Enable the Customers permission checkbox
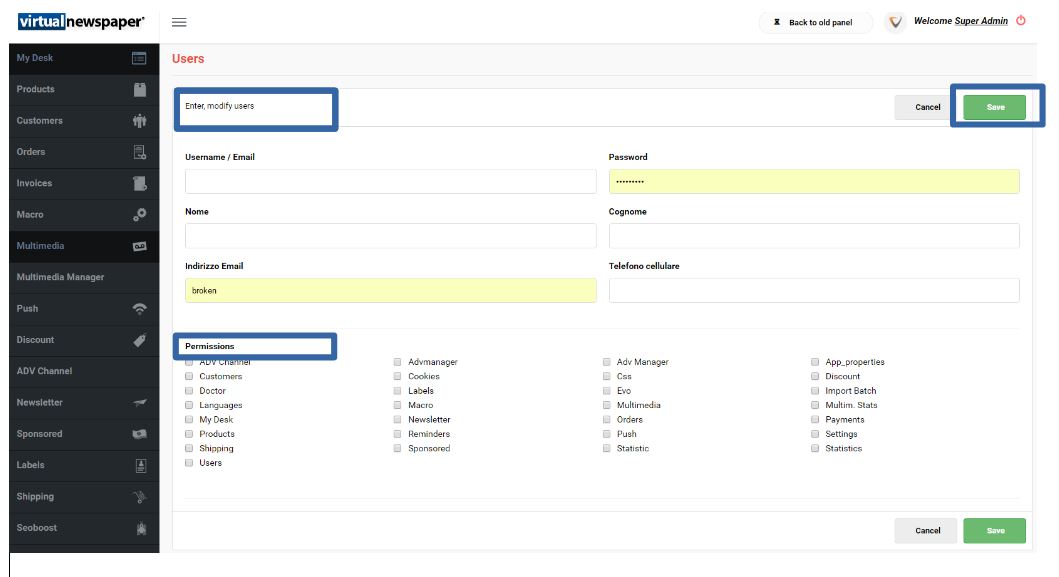 pos(189,377)
